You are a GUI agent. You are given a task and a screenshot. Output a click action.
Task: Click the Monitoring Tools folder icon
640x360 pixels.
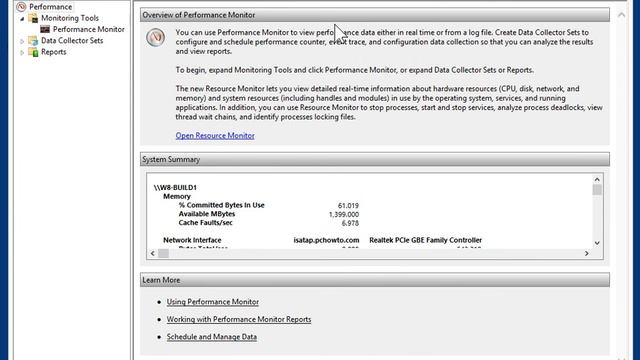pyautogui.click(x=33, y=18)
